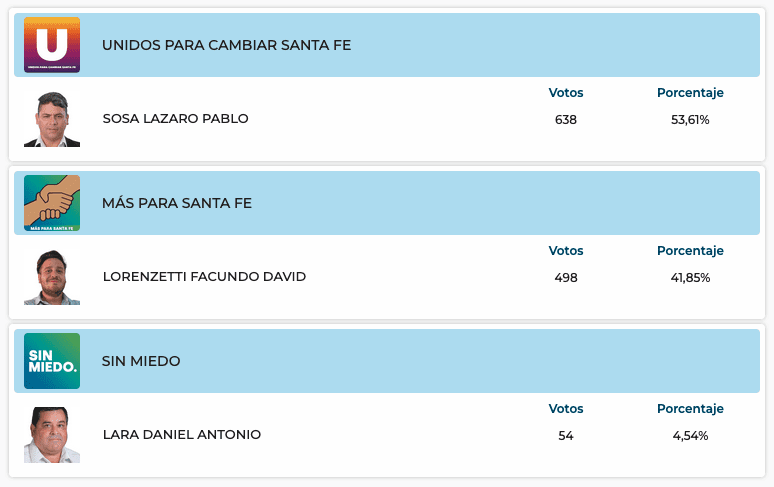Click the 41,85% percentage value
774x487 pixels.
coord(690,278)
